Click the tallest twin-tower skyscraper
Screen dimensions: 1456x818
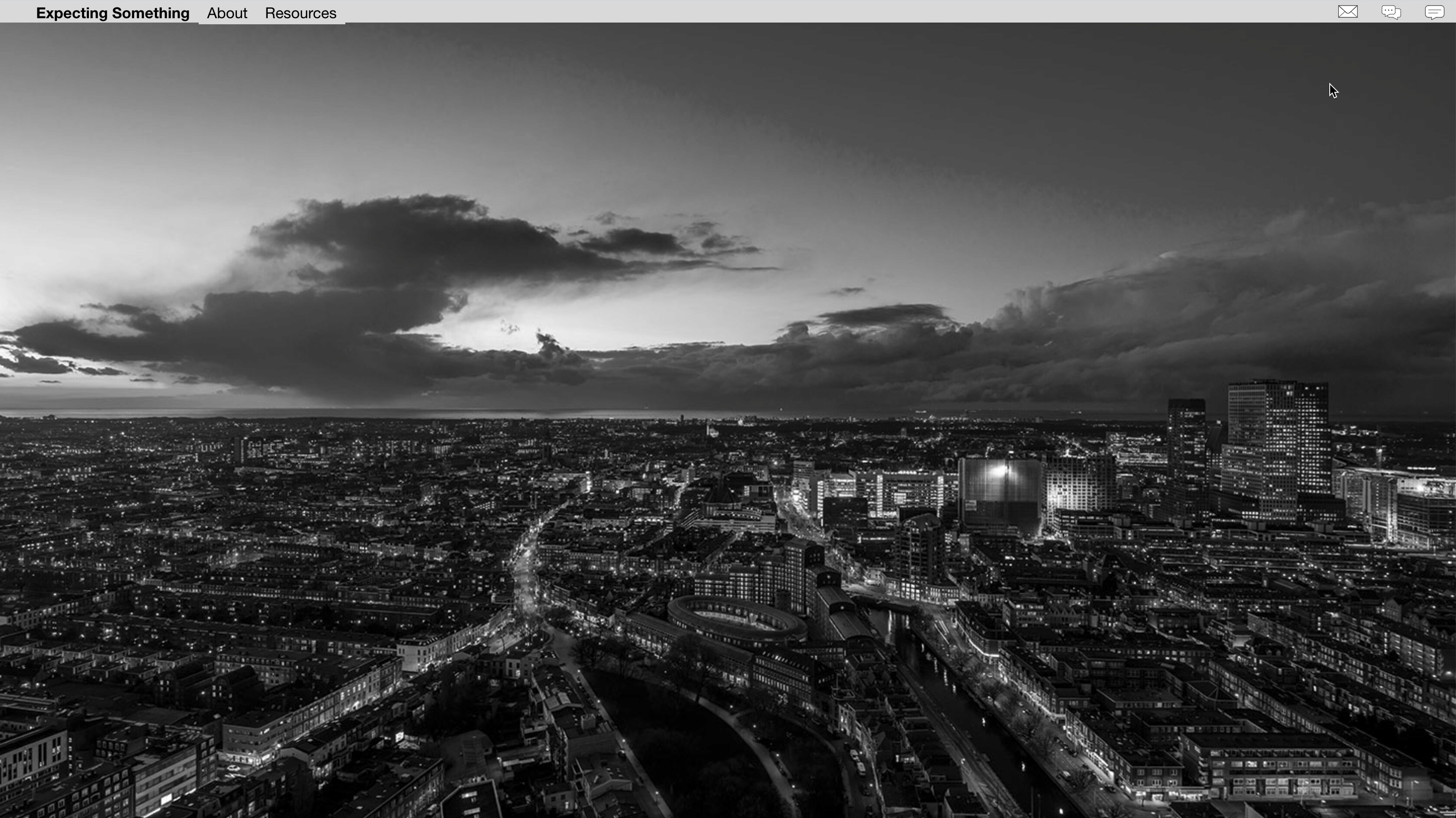[x=1279, y=441]
